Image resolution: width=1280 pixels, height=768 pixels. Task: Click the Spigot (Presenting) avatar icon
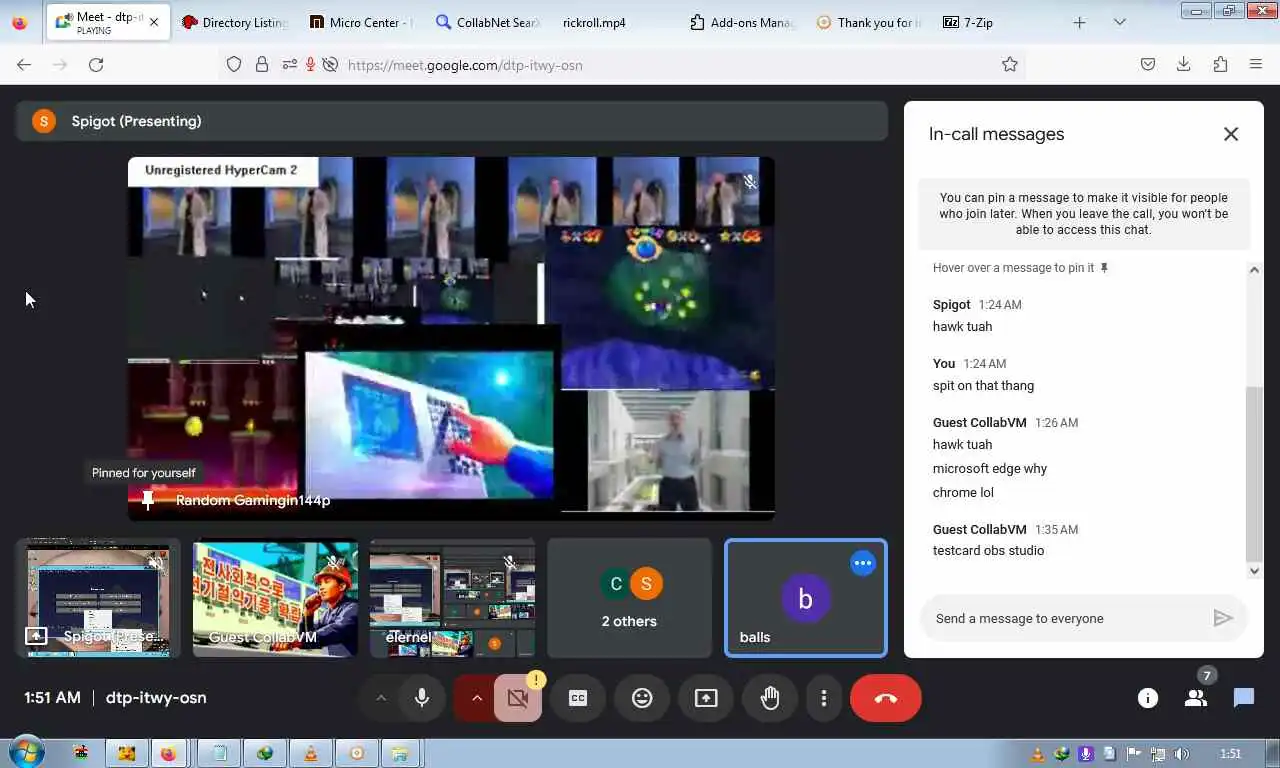pyautogui.click(x=44, y=121)
